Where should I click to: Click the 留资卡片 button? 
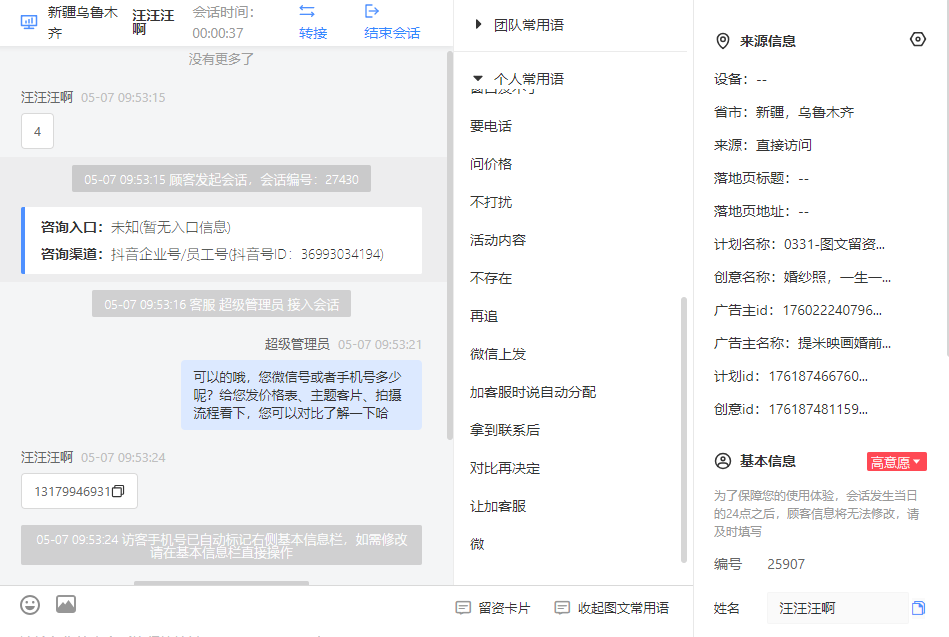point(493,608)
